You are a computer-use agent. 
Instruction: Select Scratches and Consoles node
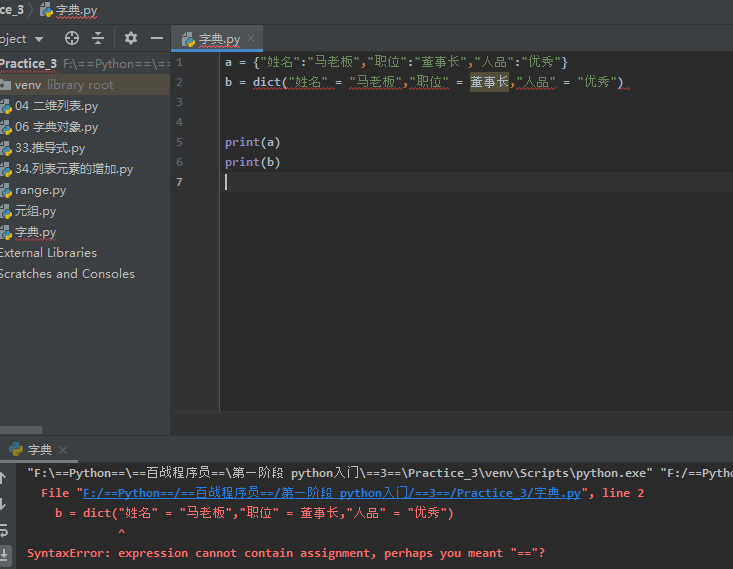coord(67,274)
